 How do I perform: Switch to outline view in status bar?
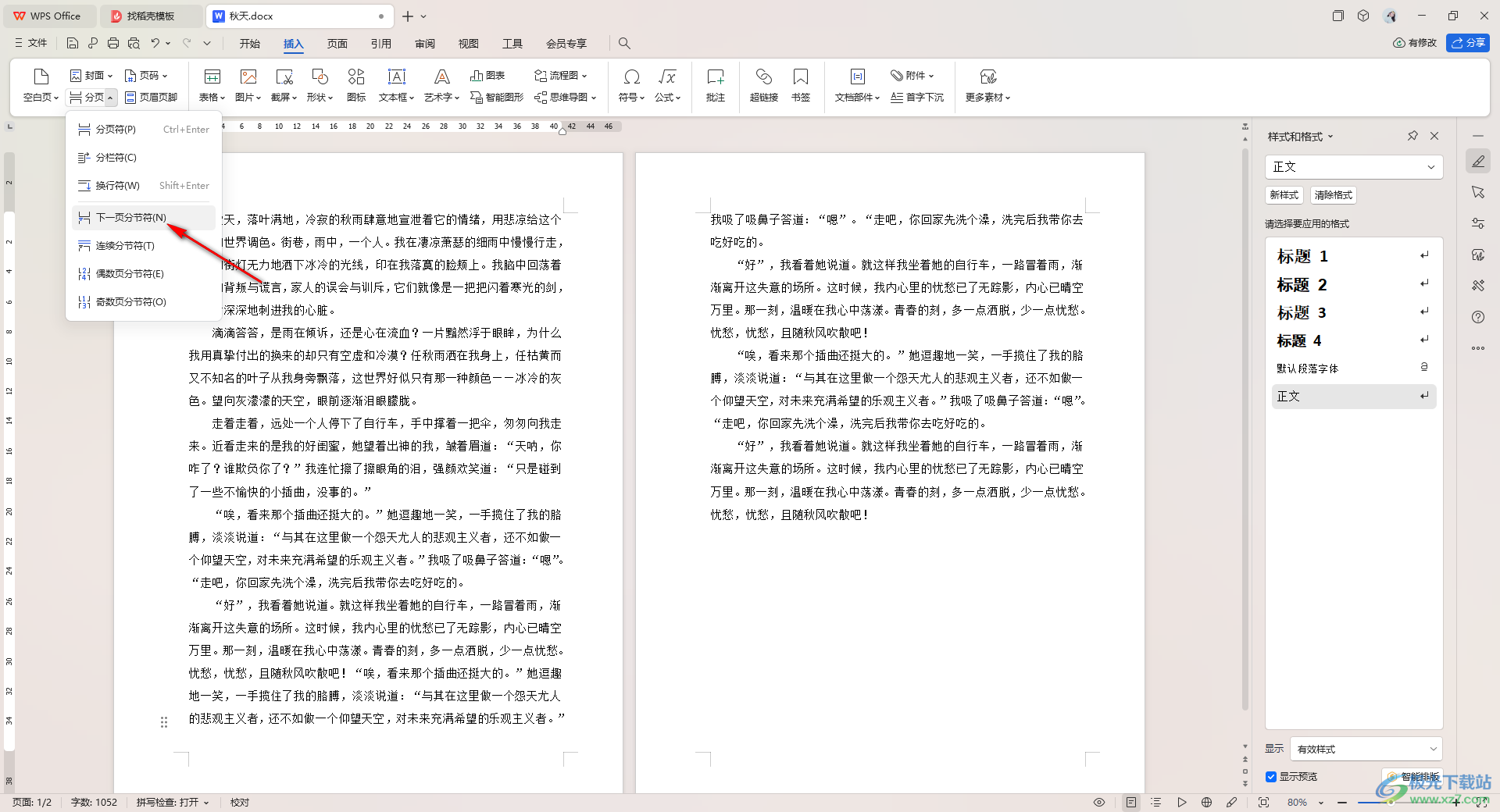pyautogui.click(x=1156, y=803)
